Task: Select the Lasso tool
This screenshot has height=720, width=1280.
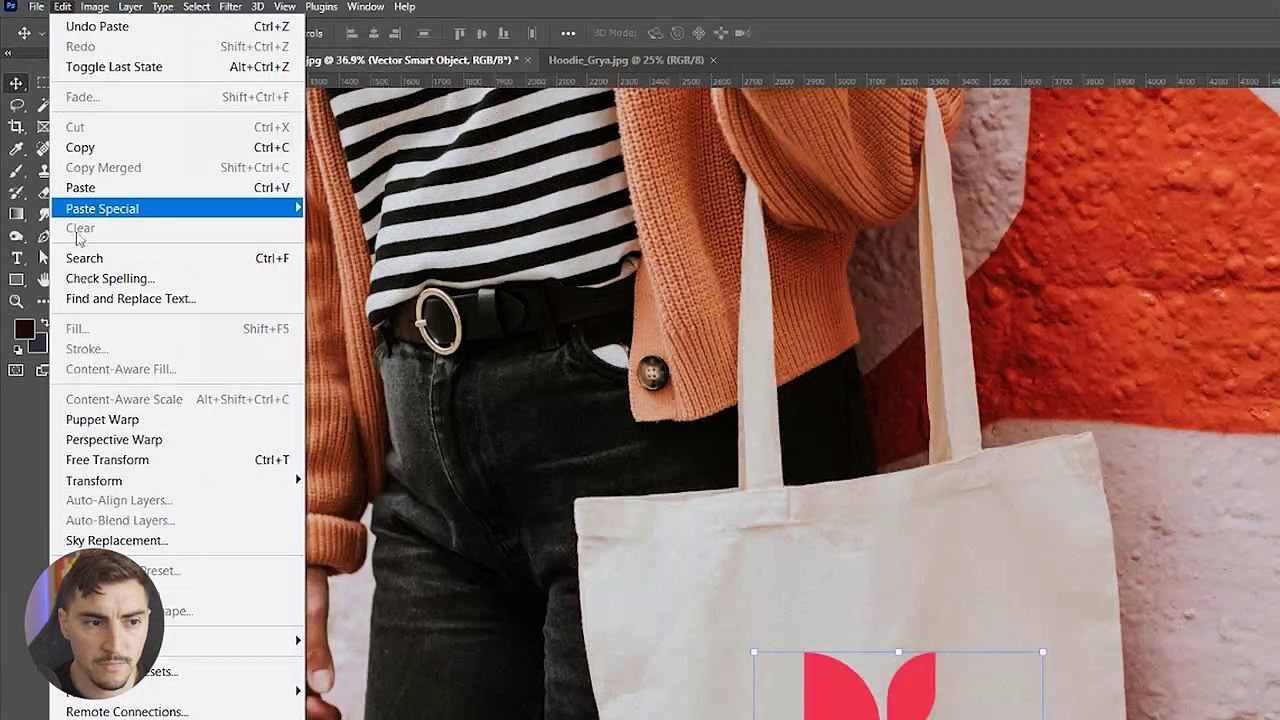Action: click(x=17, y=105)
